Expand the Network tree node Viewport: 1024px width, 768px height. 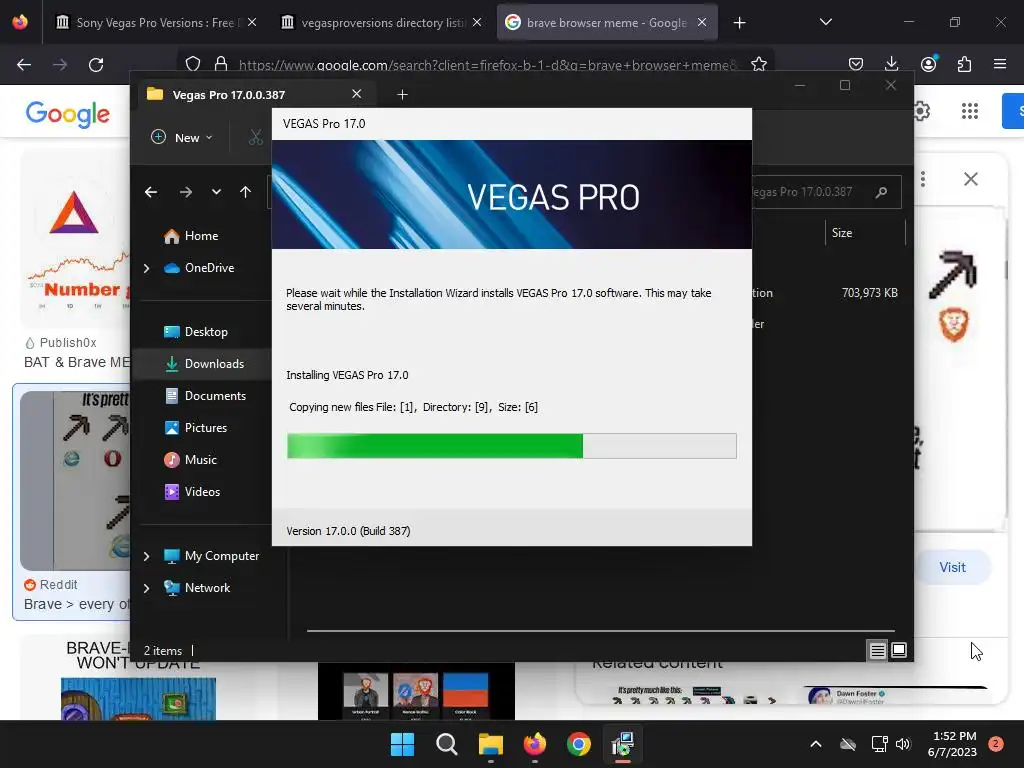click(146, 588)
